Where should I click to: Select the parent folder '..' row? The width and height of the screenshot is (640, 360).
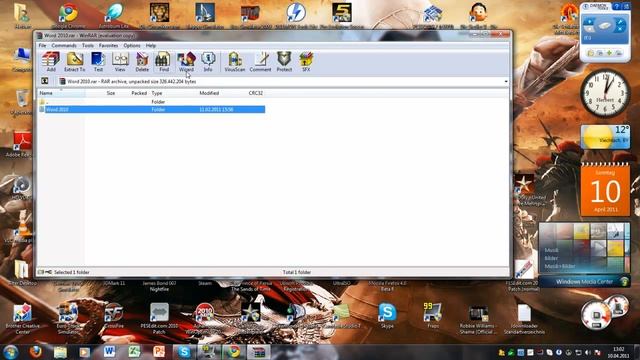click(x=151, y=102)
